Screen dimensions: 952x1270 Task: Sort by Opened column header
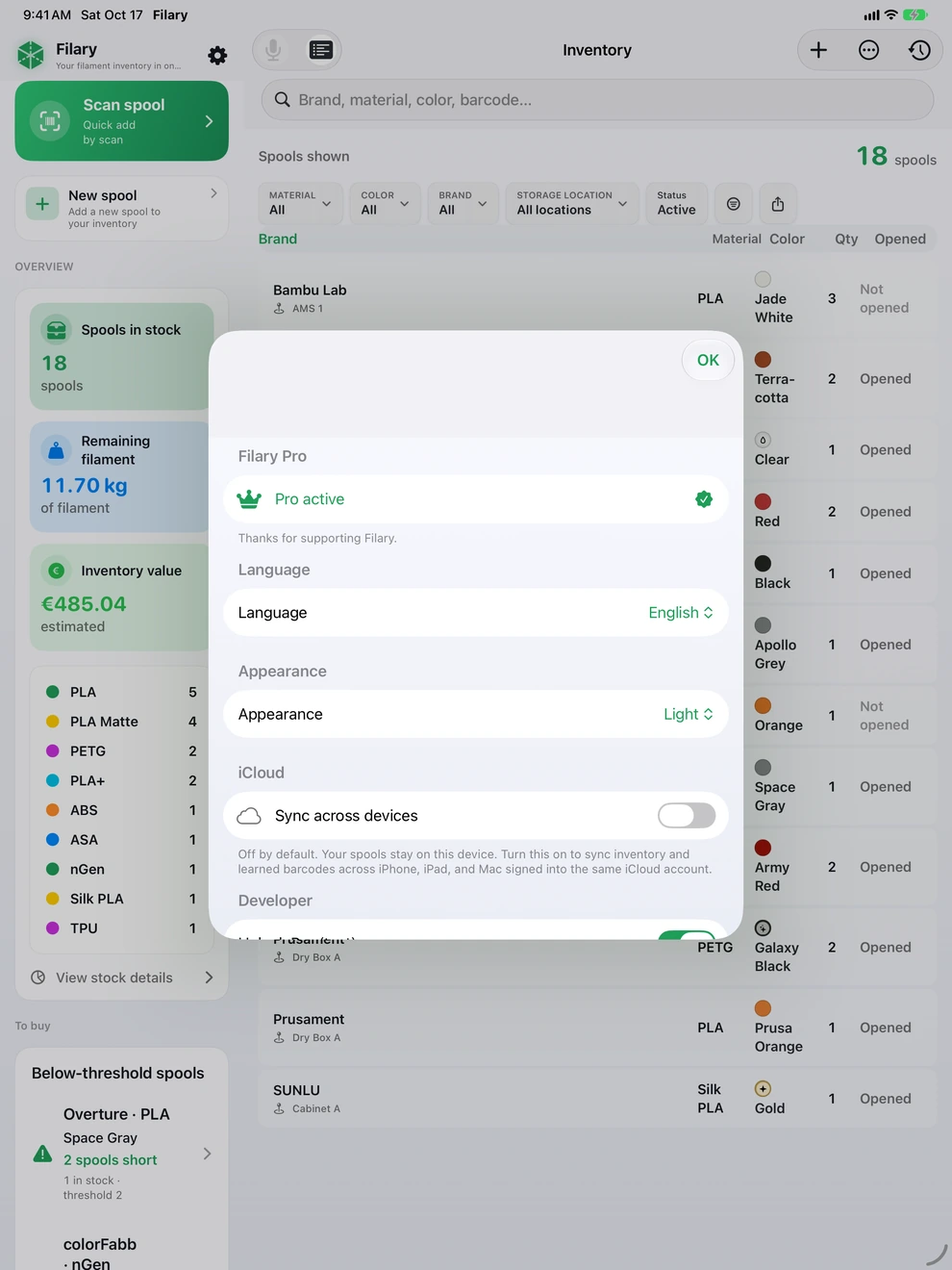pyautogui.click(x=900, y=239)
